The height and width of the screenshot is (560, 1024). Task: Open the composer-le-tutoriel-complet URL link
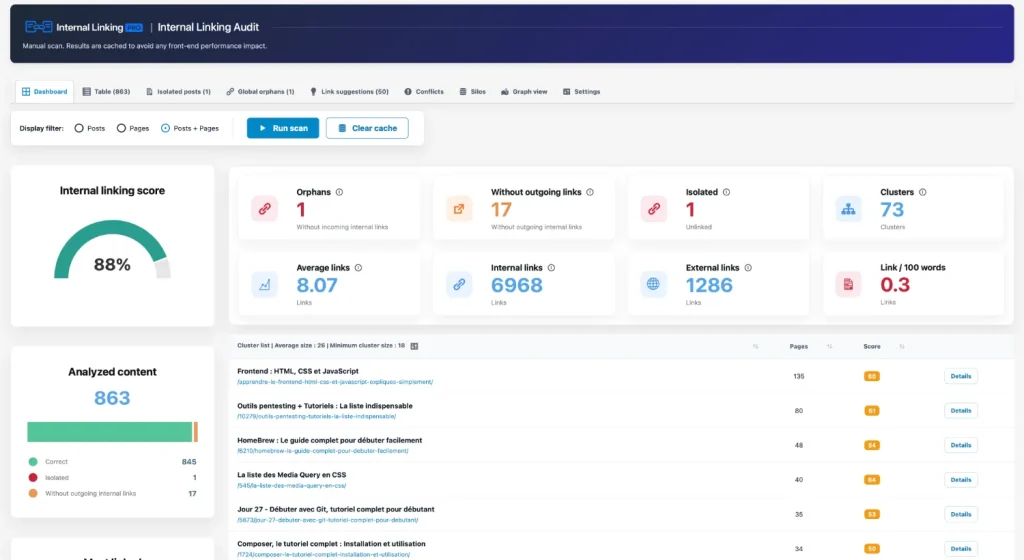coord(324,555)
